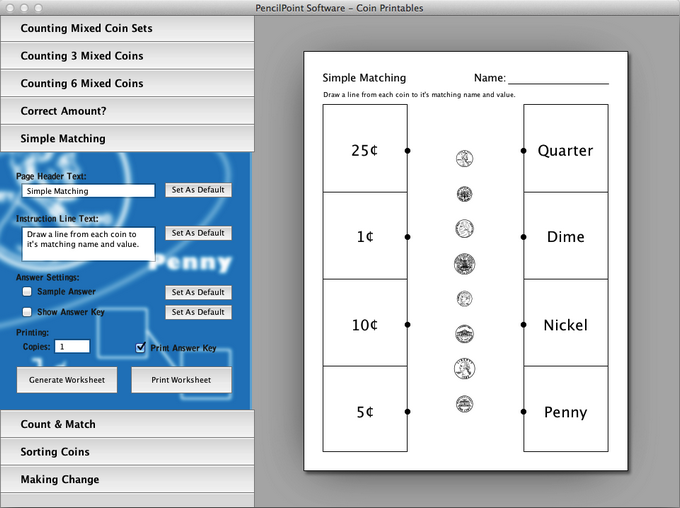This screenshot has width=680, height=508.
Task: Expand the Counting Mixed Coin Sets section
Action: pos(127,28)
